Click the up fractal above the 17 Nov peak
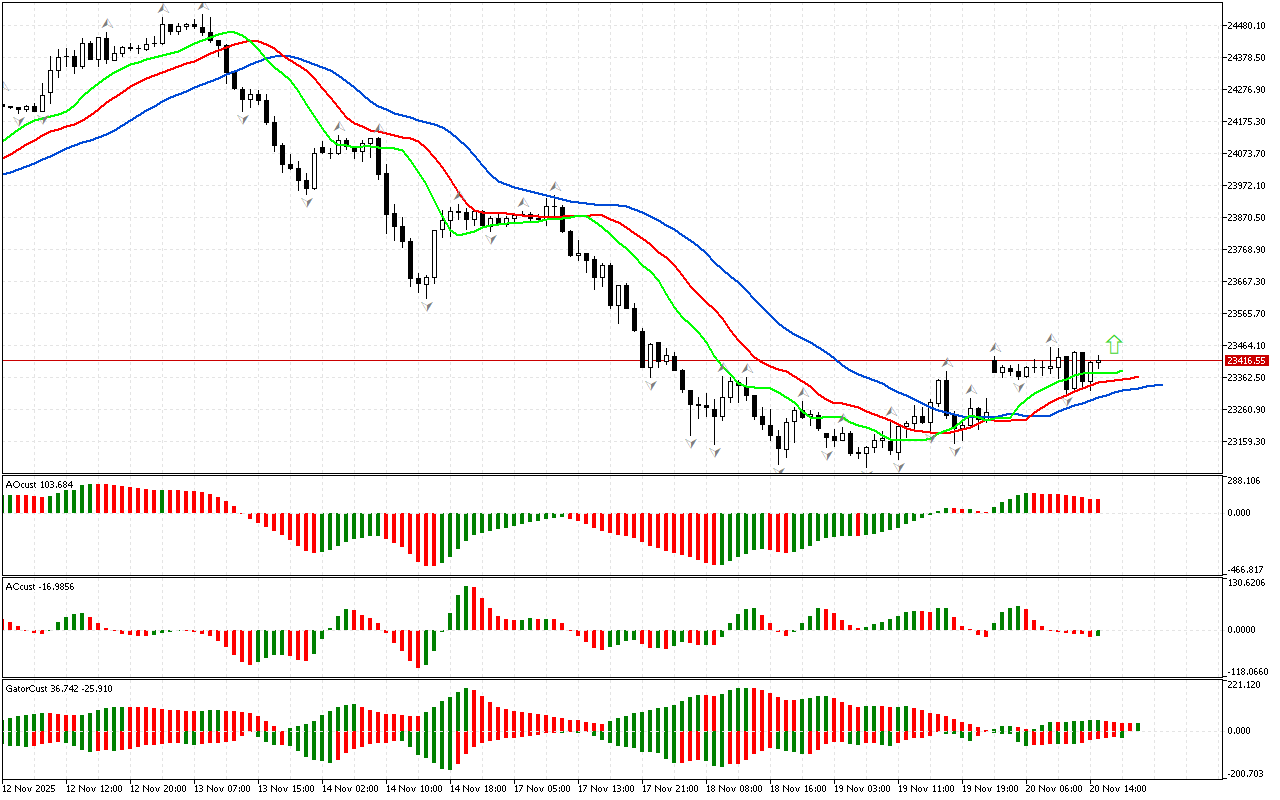Screen dimensions: 1280x800 pyautogui.click(x=552, y=187)
